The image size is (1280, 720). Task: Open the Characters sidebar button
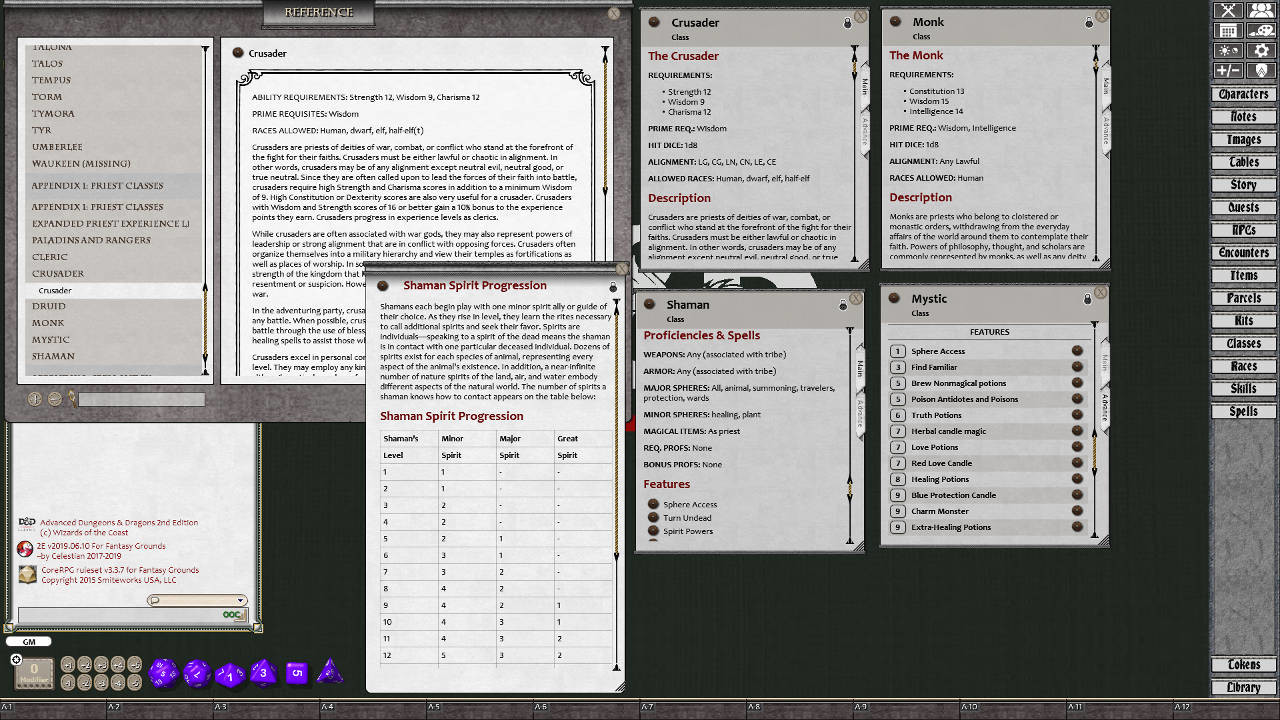point(1243,94)
